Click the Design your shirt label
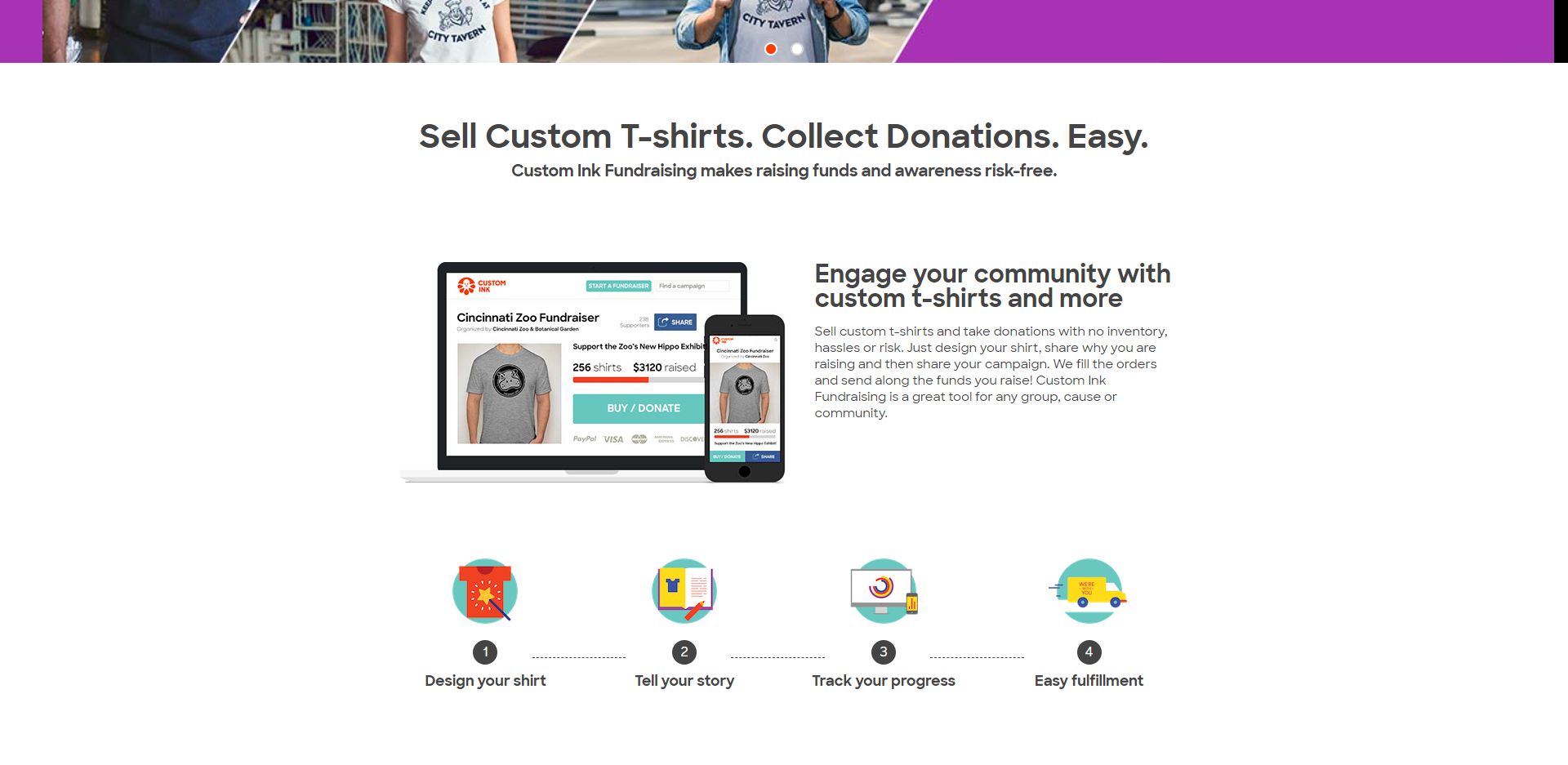The image size is (1568, 765). point(485,681)
